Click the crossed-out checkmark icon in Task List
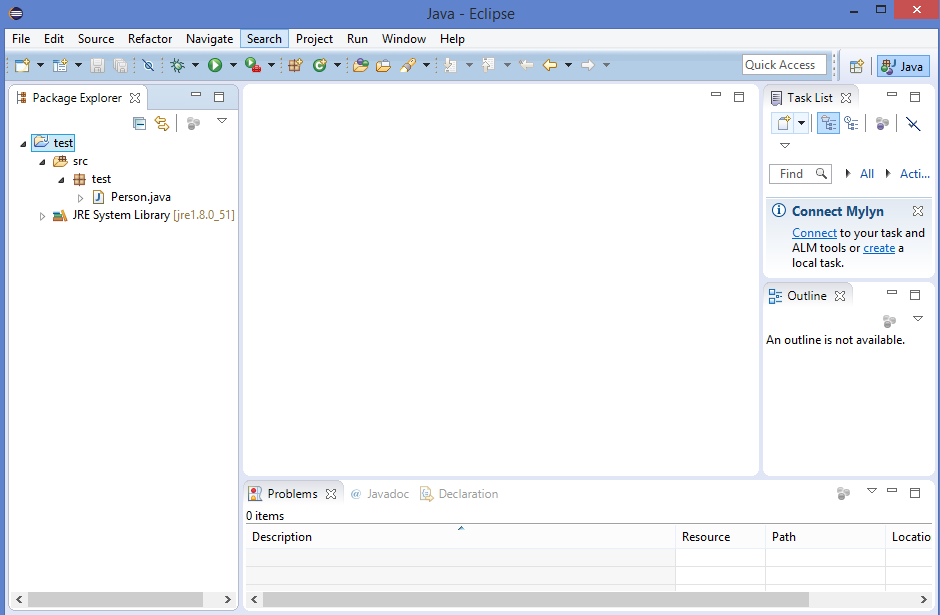 [913, 123]
